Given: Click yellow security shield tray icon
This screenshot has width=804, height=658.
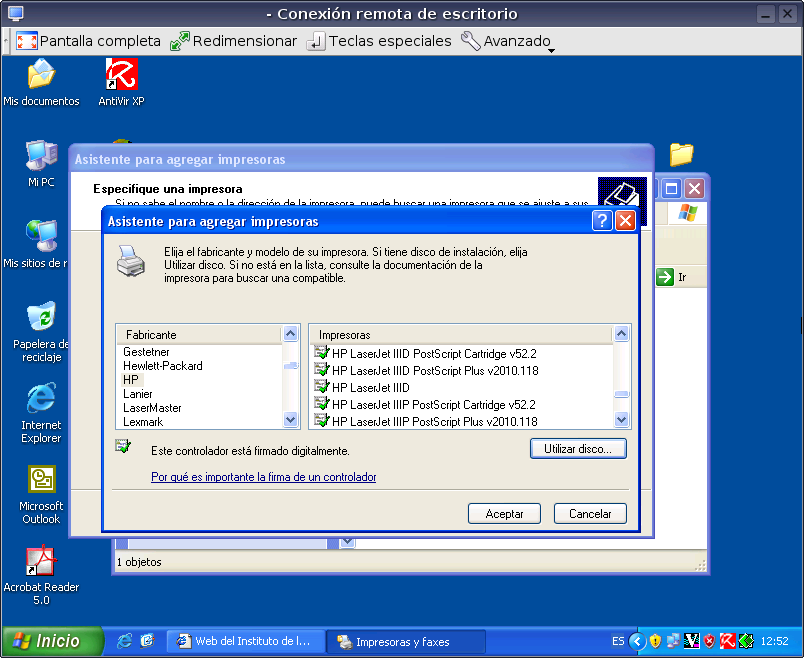Looking at the screenshot, I should pyautogui.click(x=655, y=641).
